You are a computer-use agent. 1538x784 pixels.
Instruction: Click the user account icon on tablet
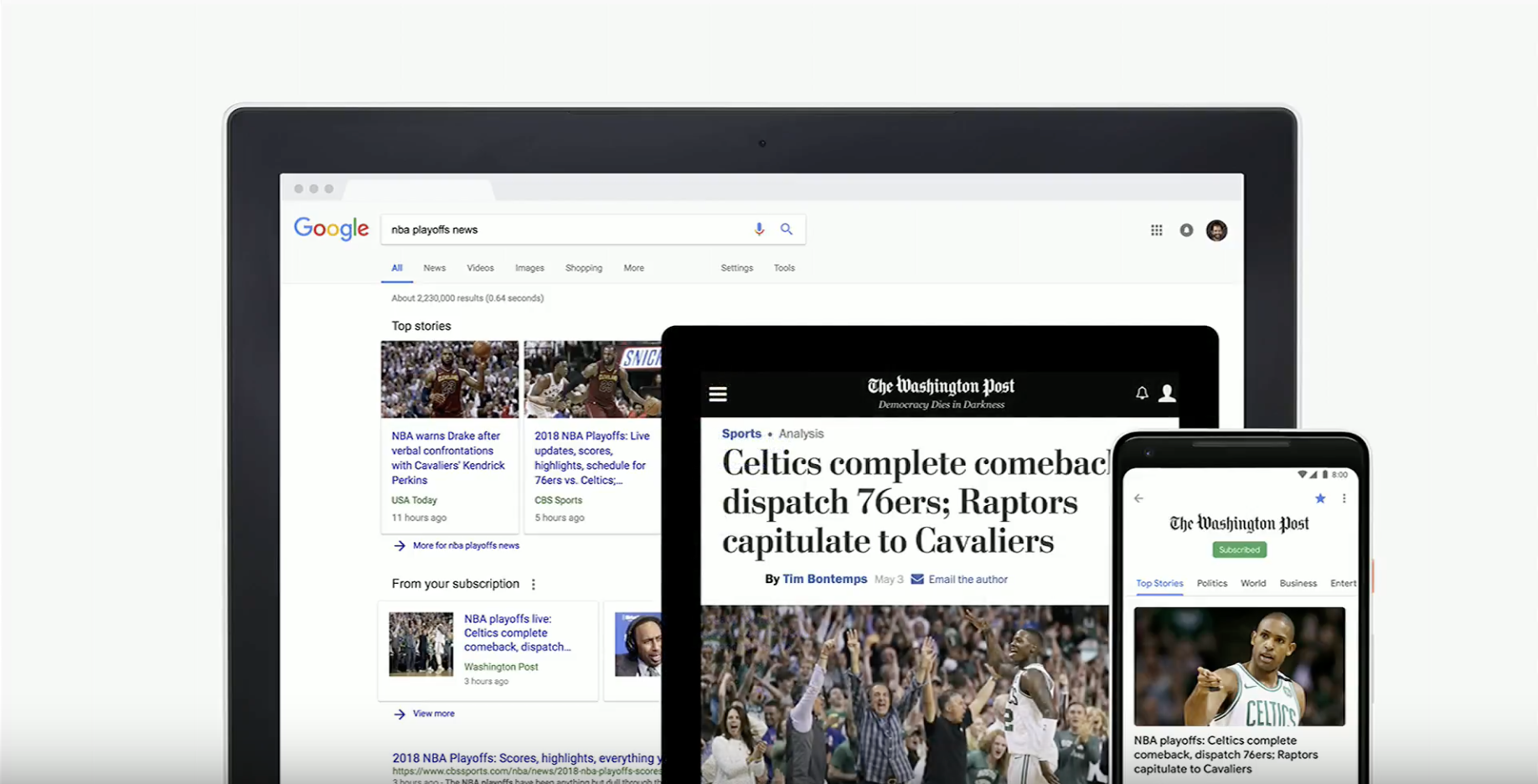pos(1167,393)
